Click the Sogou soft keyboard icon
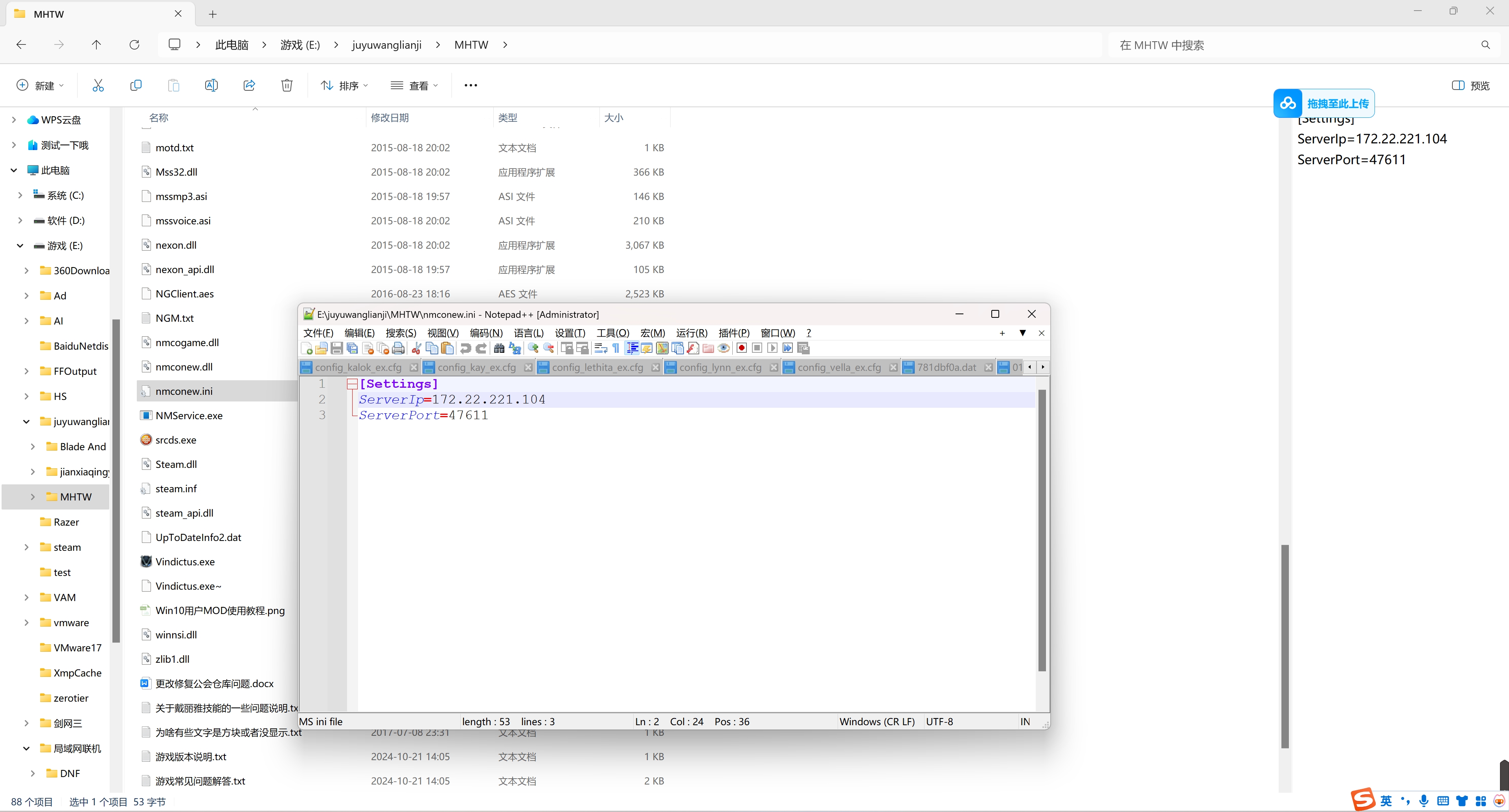 [x=1443, y=800]
